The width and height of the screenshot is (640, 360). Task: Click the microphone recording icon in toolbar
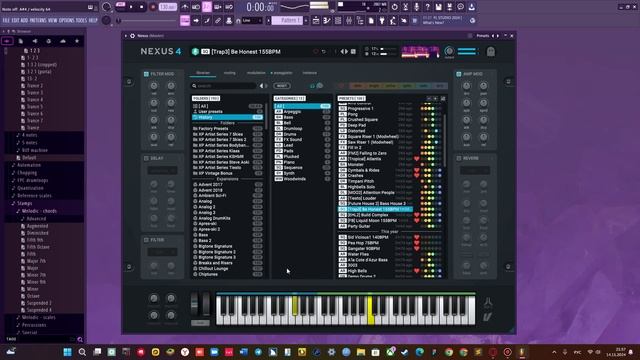[x=416, y=7]
